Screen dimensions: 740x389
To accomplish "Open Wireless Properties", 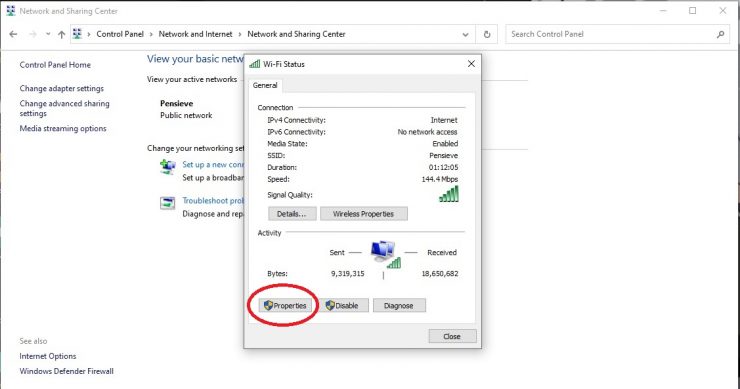I will (363, 214).
